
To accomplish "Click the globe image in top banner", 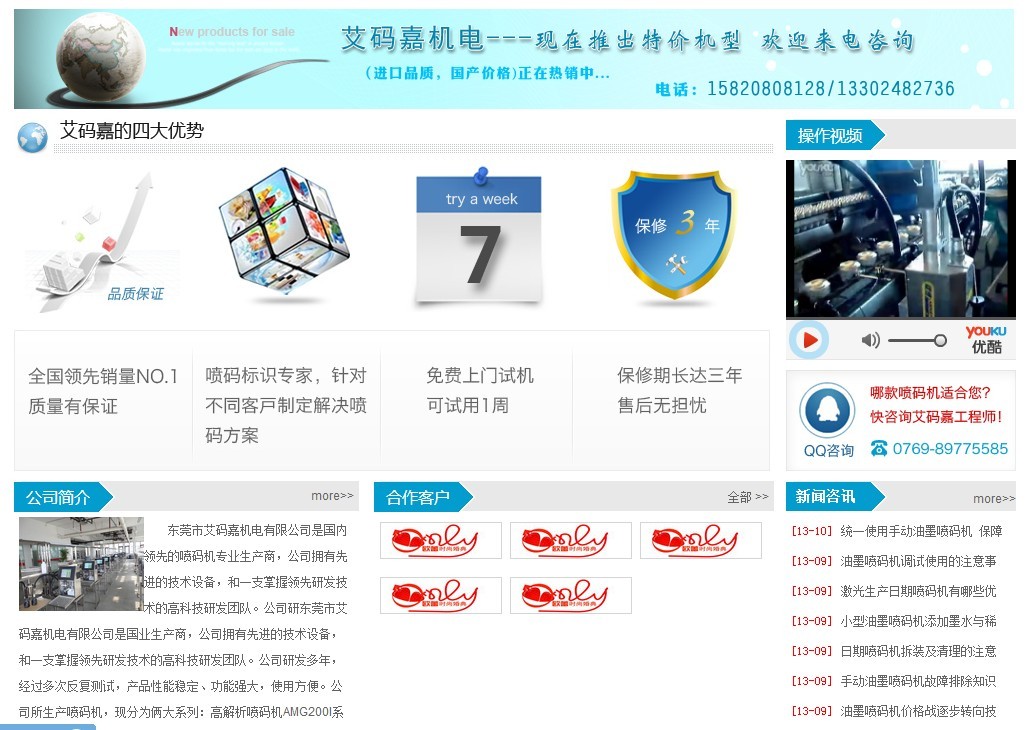I will pyautogui.click(x=100, y=58).
